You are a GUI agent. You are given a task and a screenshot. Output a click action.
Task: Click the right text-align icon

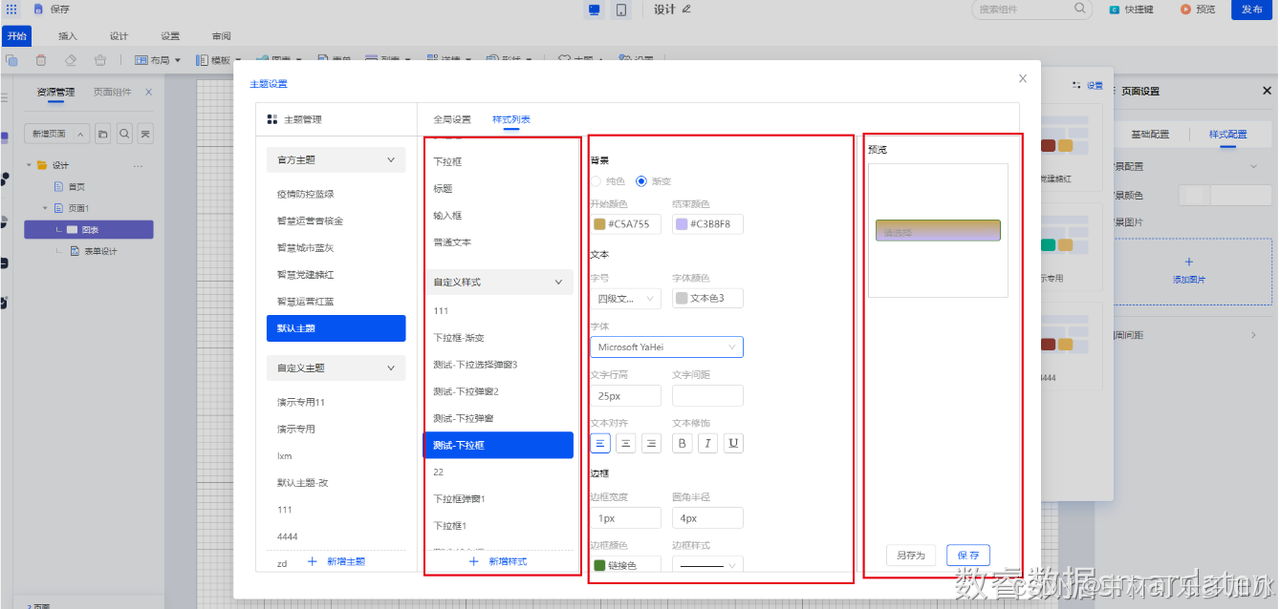(652, 443)
